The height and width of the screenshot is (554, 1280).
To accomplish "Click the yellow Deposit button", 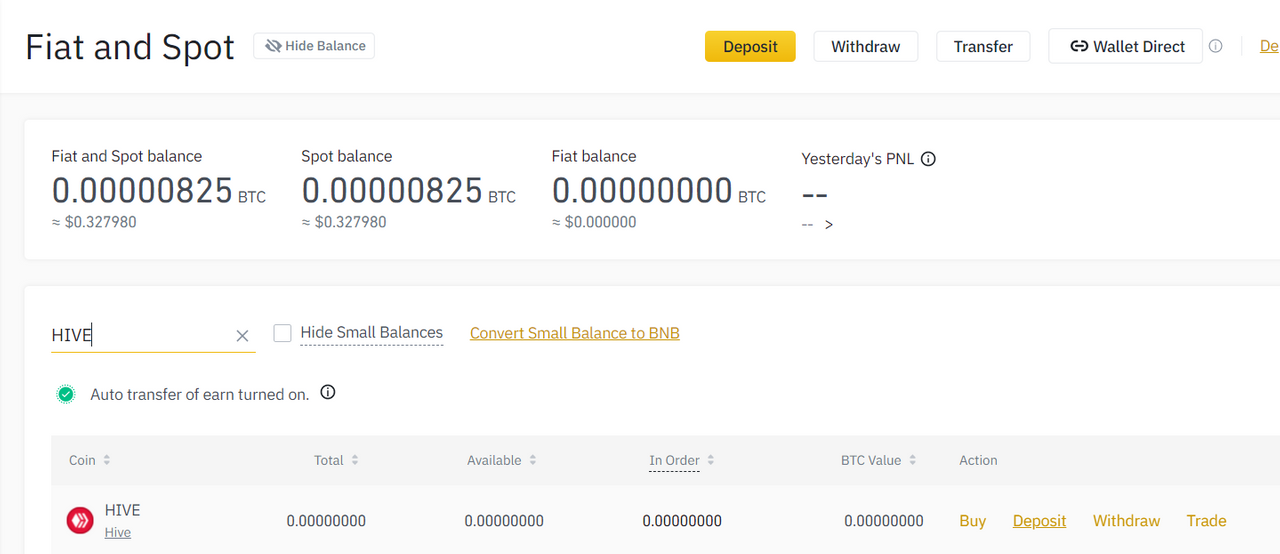I will (750, 46).
